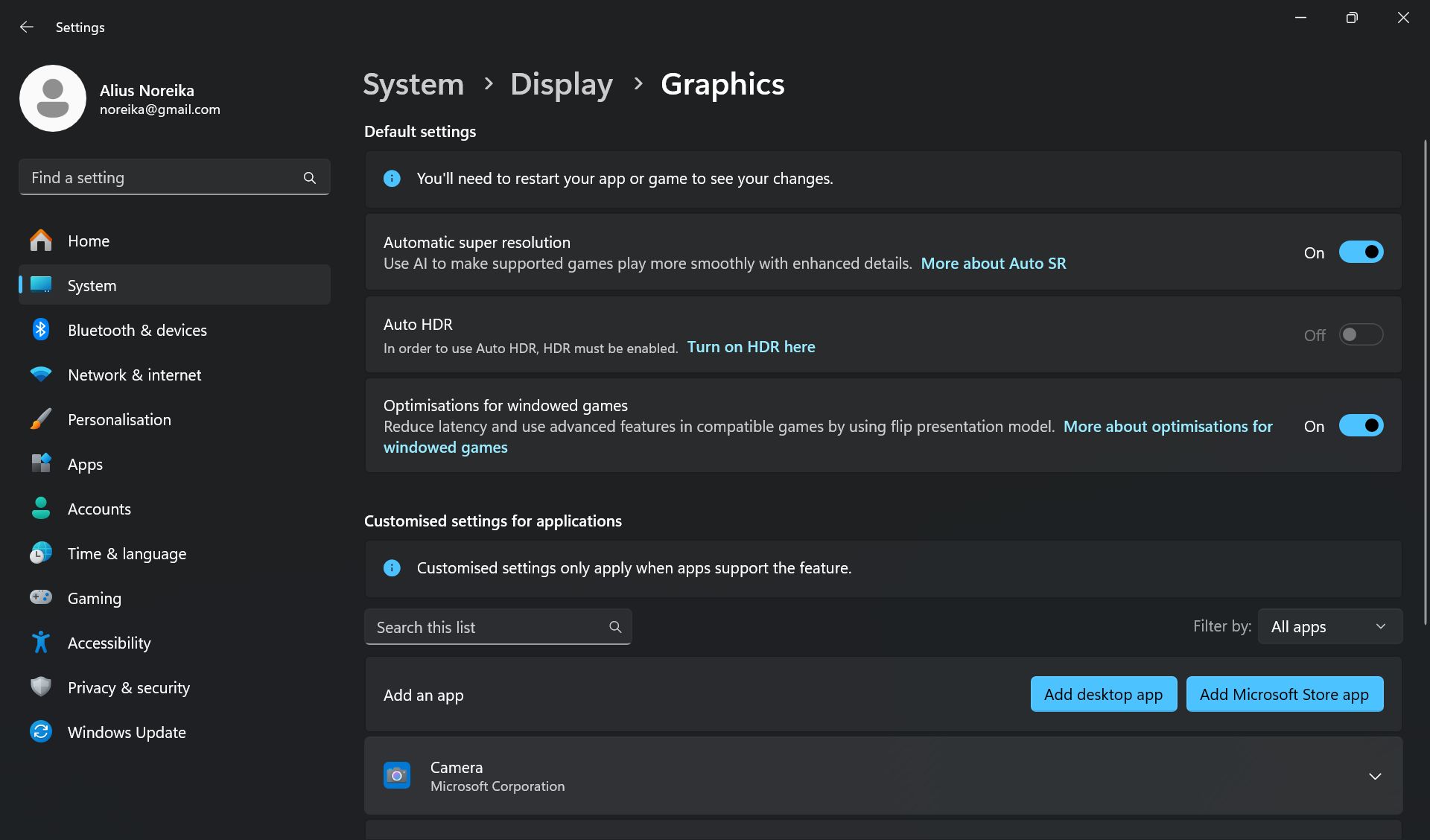
Task: Open the Filter by All apps dropdown
Action: [1329, 627]
